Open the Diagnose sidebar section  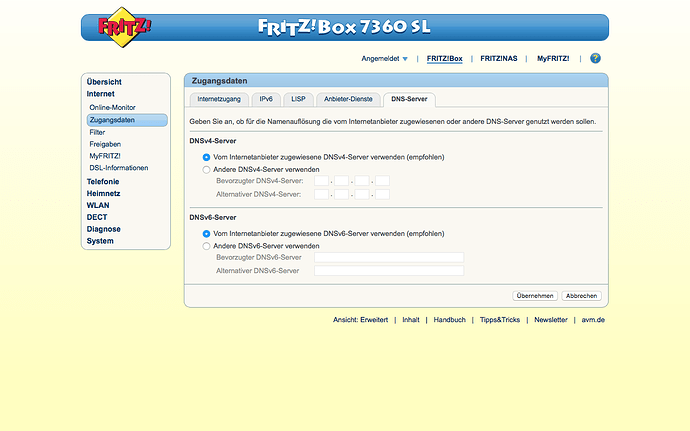tap(103, 229)
